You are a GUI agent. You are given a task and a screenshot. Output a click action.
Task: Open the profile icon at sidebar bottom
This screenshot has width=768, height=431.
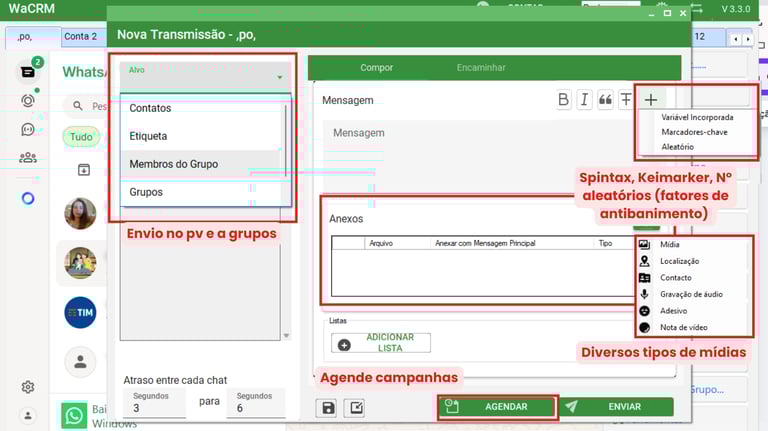pyautogui.click(x=28, y=416)
